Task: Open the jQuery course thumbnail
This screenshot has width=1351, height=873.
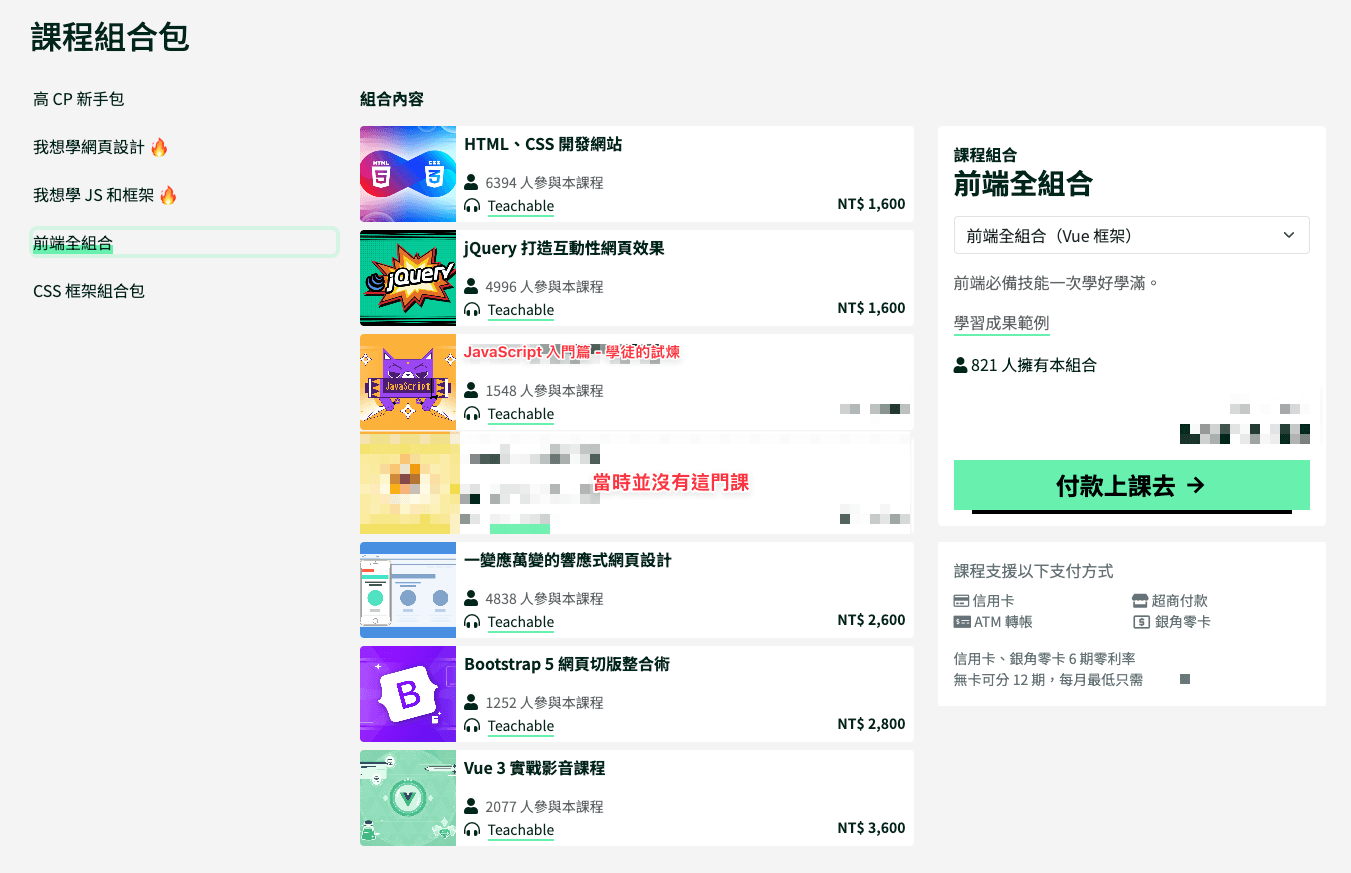Action: pos(408,278)
